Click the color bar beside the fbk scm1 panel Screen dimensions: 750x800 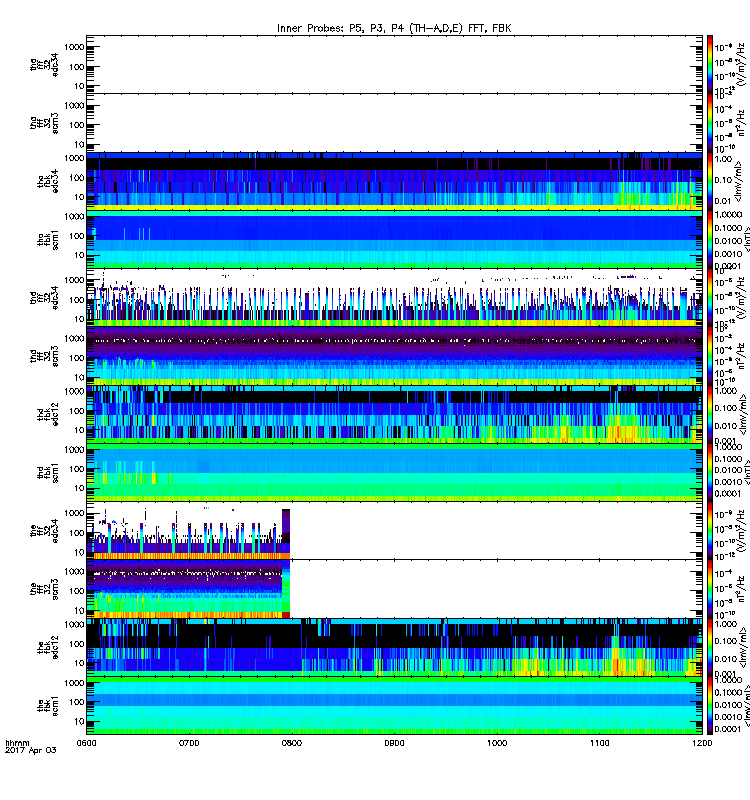(x=710, y=706)
